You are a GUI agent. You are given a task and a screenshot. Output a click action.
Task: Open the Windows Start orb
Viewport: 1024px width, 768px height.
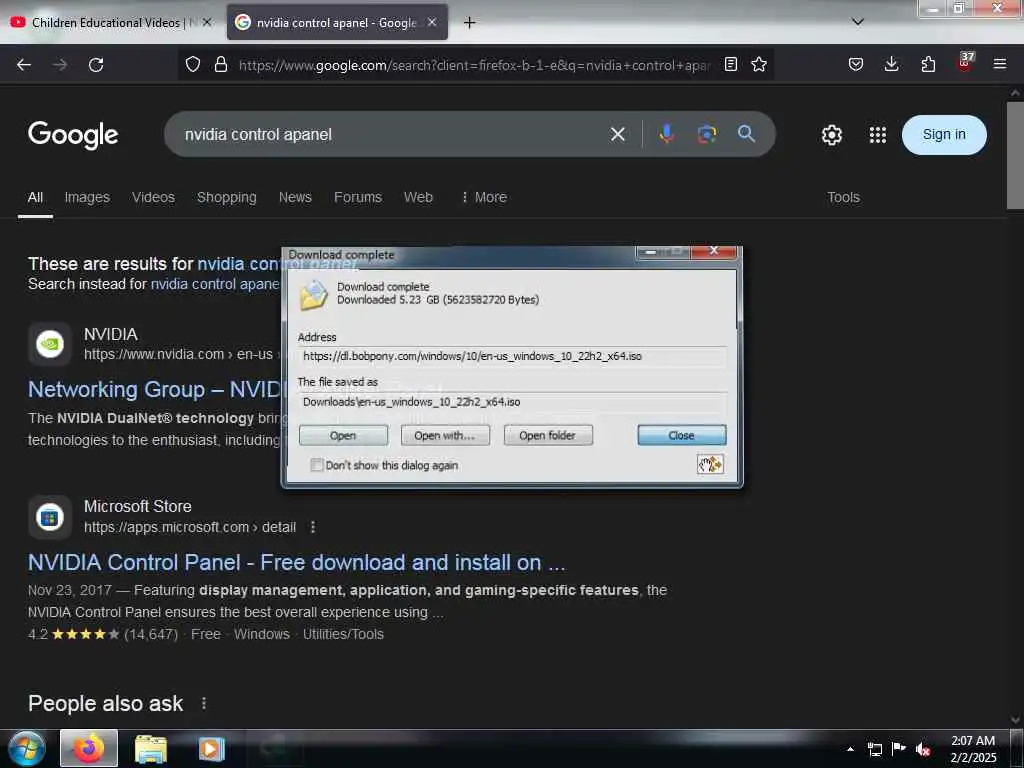tap(27, 748)
